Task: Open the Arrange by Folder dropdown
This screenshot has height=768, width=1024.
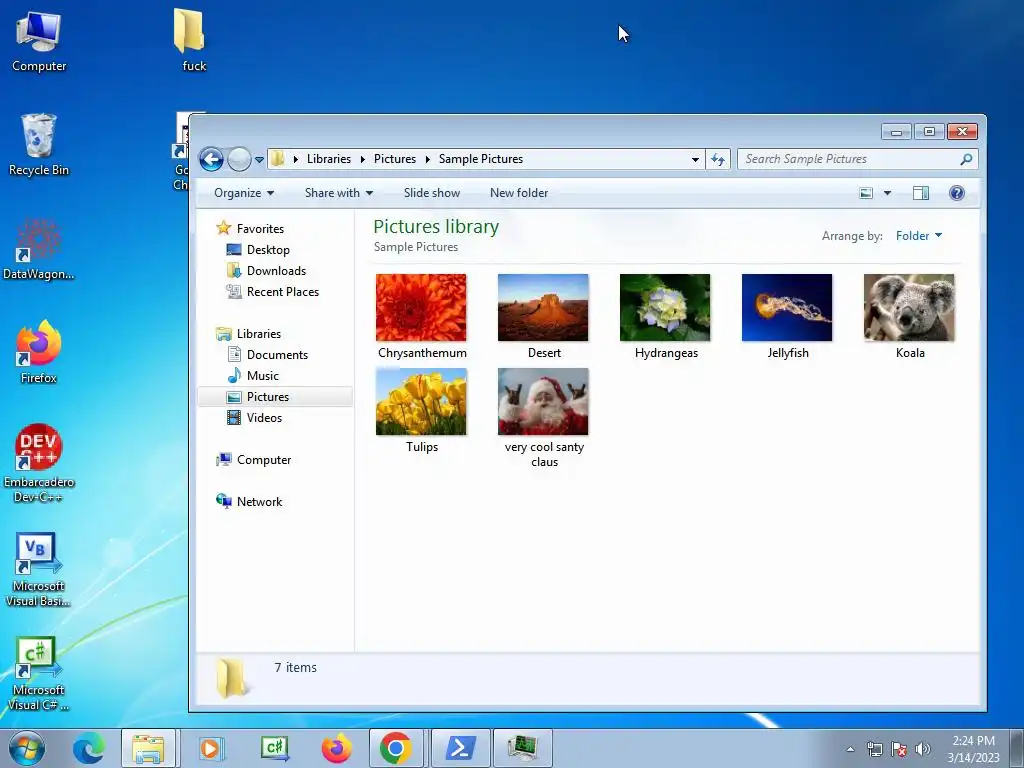Action: 919,236
